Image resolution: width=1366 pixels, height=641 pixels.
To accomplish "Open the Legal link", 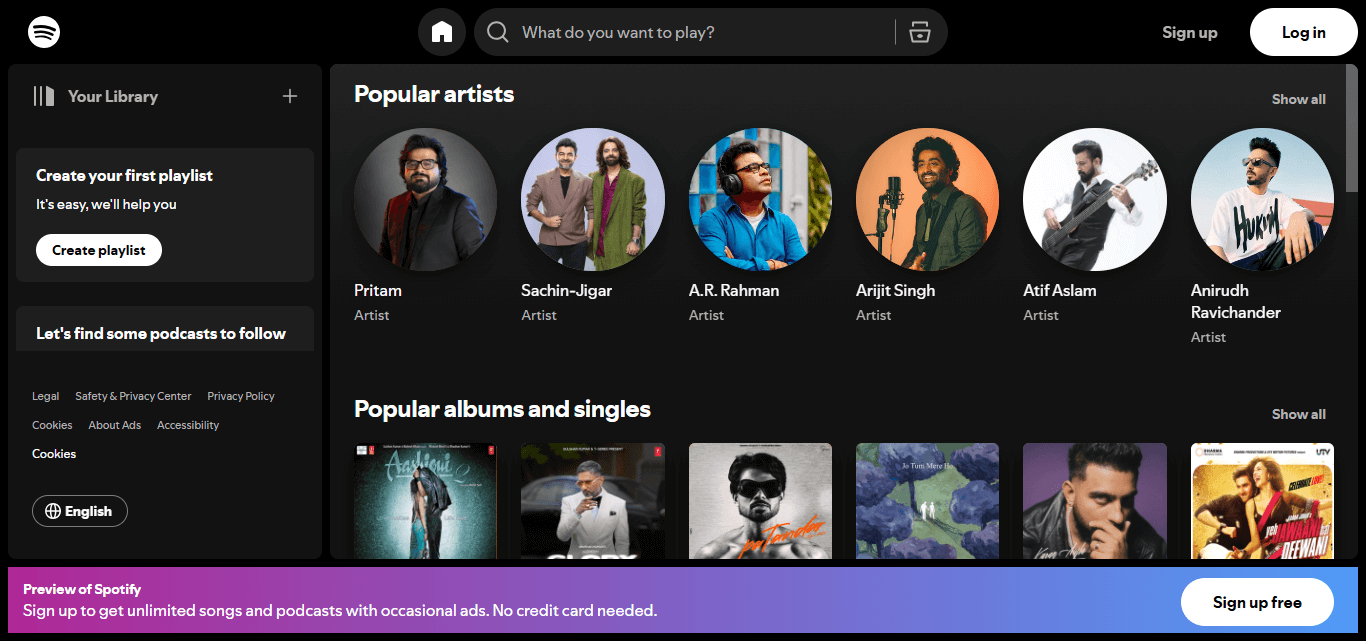I will tap(45, 396).
